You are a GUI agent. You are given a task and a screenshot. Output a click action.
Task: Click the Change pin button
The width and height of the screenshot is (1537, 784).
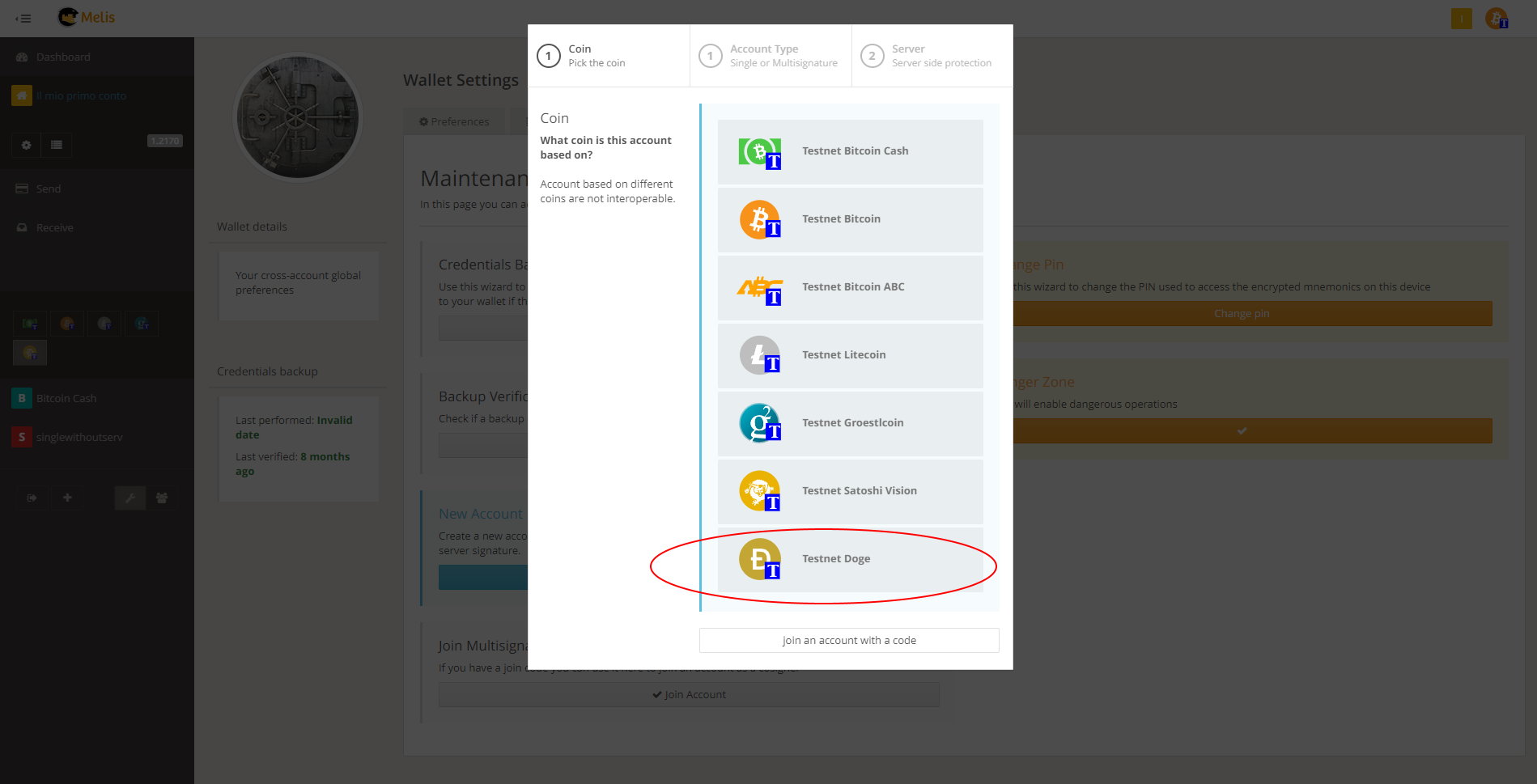coord(1242,314)
